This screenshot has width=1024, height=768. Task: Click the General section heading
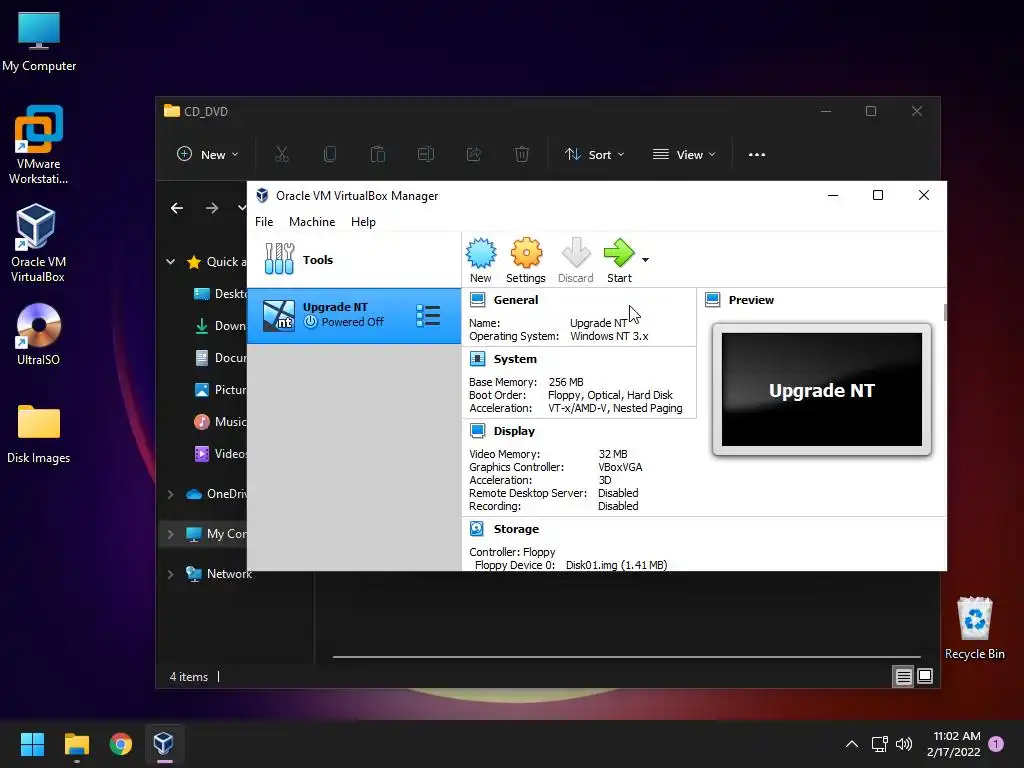coord(516,300)
